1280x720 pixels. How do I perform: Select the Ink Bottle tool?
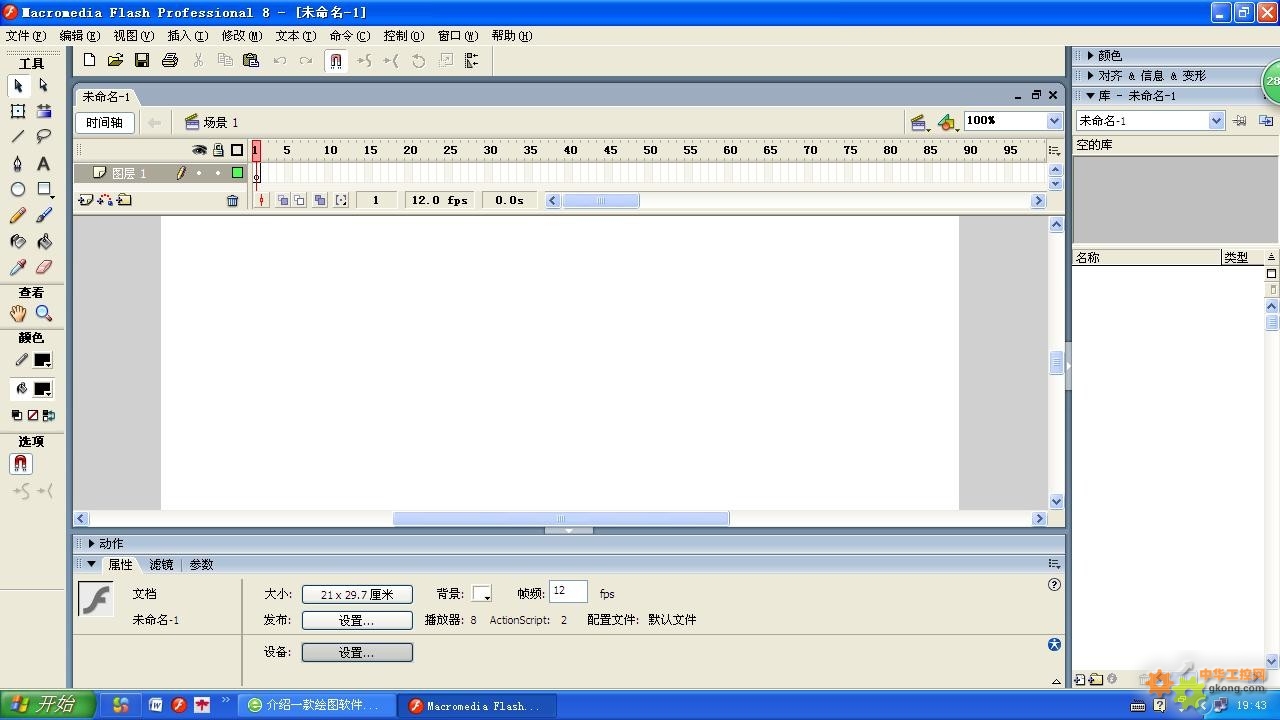[18, 241]
